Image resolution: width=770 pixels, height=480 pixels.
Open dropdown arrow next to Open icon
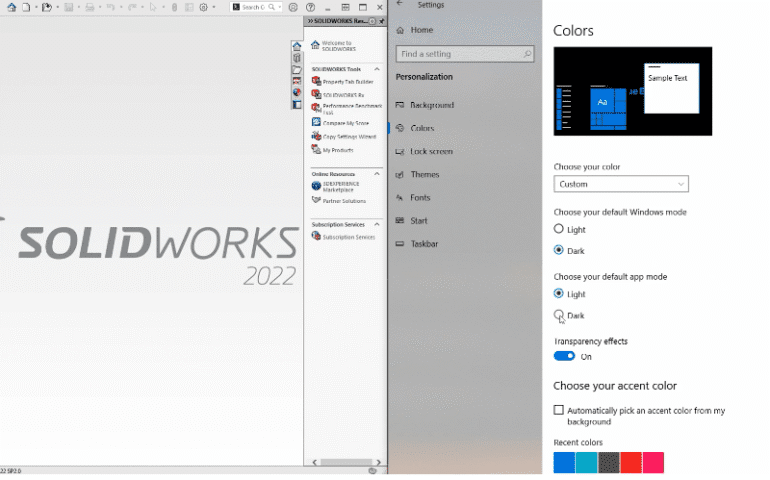[57, 7]
